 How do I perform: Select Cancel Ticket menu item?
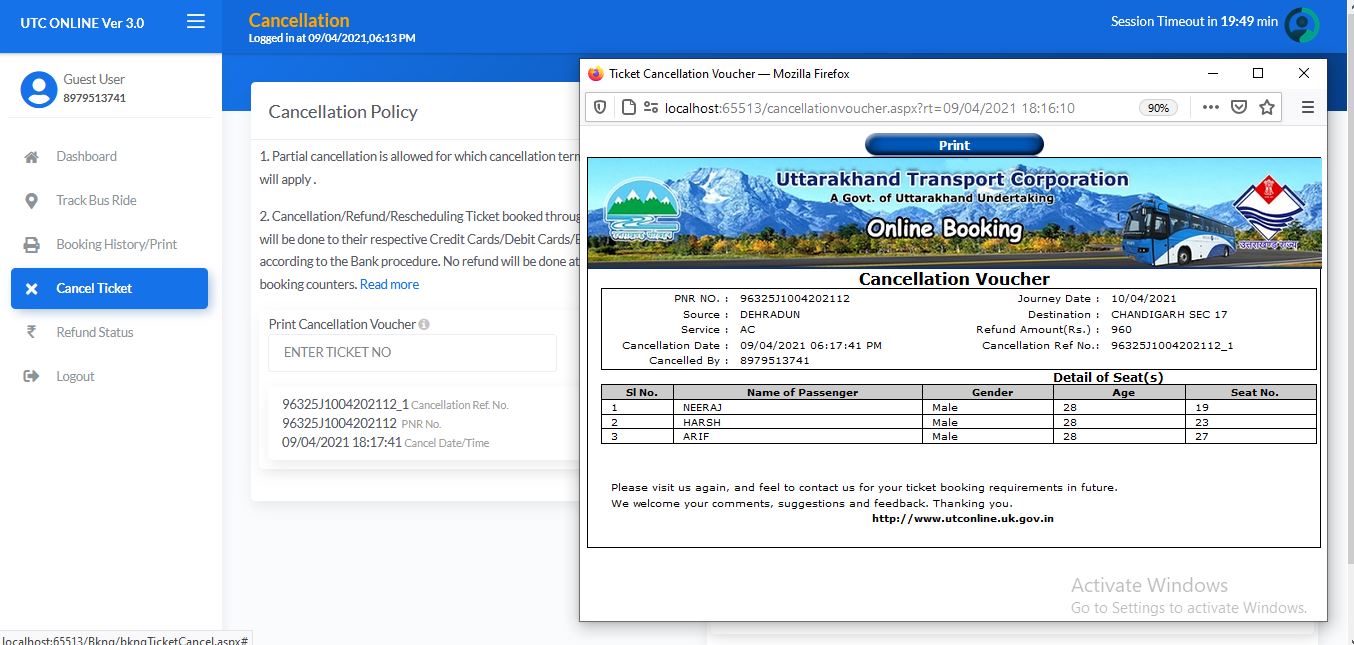click(x=110, y=288)
